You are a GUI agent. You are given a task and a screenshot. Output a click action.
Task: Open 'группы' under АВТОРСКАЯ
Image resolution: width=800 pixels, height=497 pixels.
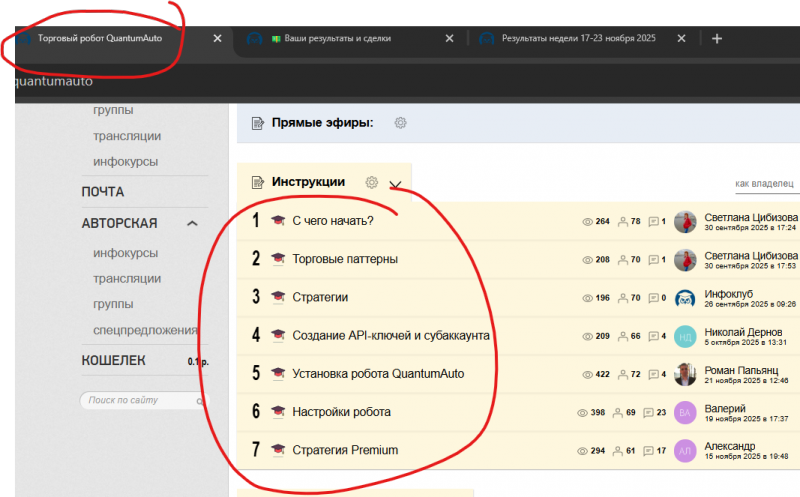(x=113, y=304)
